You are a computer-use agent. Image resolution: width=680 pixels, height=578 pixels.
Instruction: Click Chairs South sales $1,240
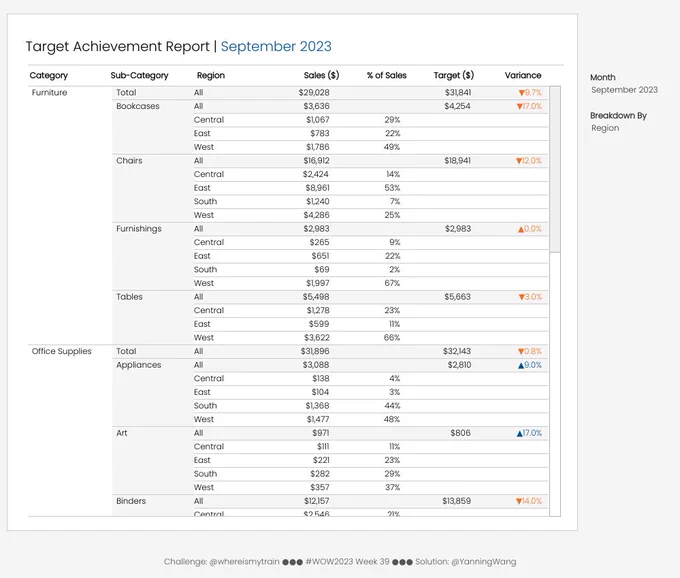pos(317,201)
